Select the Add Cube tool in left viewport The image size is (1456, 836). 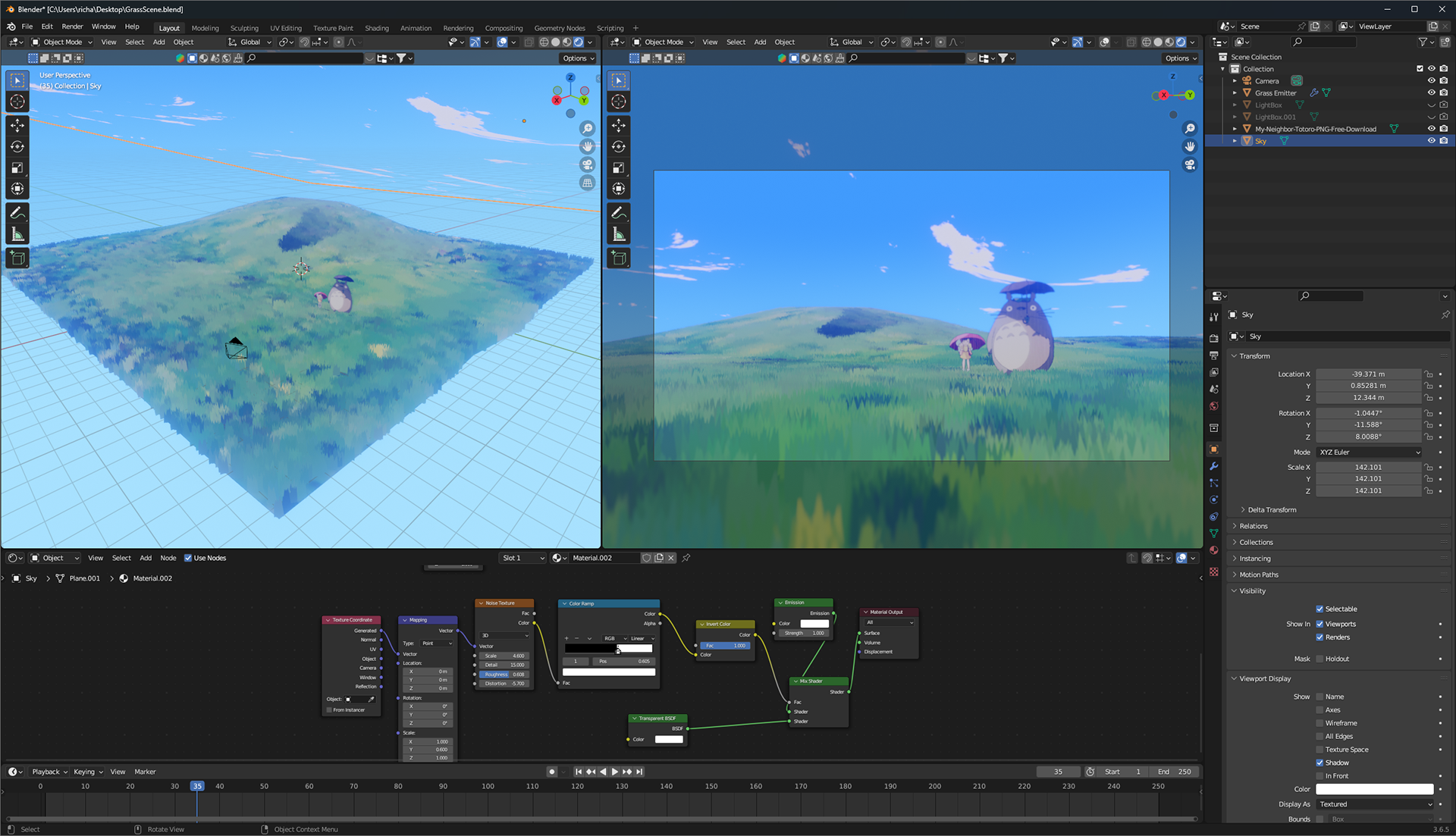17,258
